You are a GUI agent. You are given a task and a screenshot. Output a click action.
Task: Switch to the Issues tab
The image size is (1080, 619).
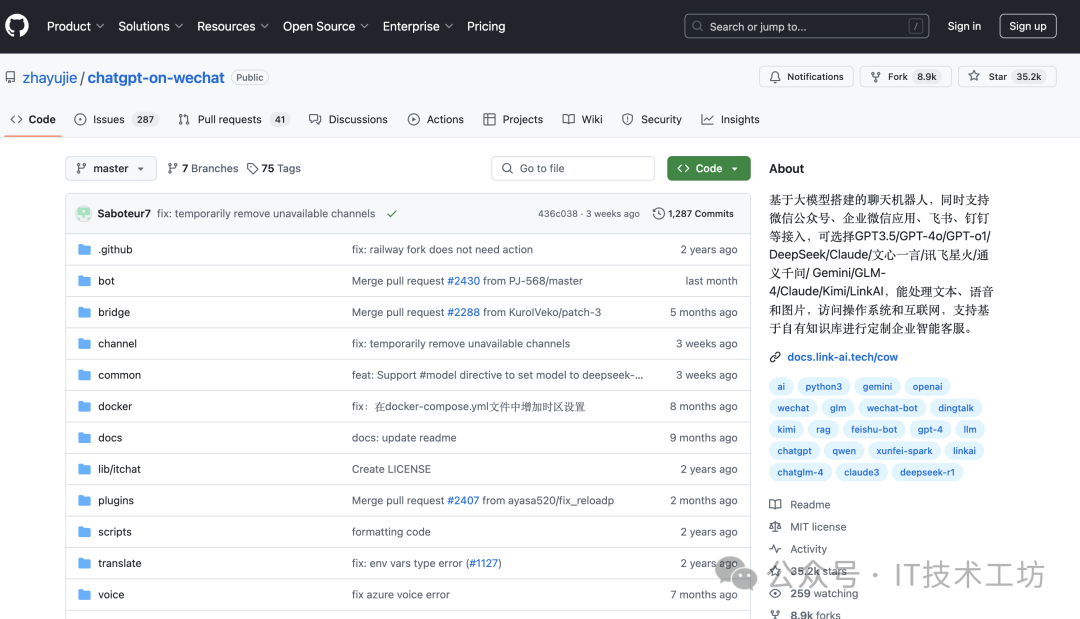click(x=116, y=119)
